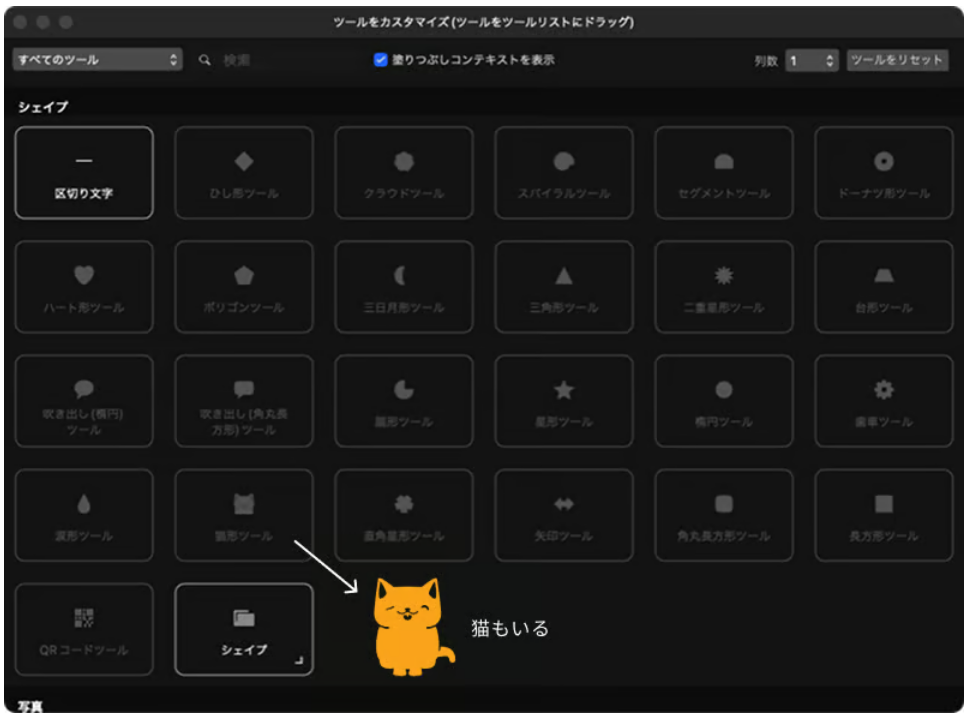Image resolution: width=968 pixels, height=716 pixels.
Task: Select the 歯車ツール gear shape icon
Action: coord(884,390)
